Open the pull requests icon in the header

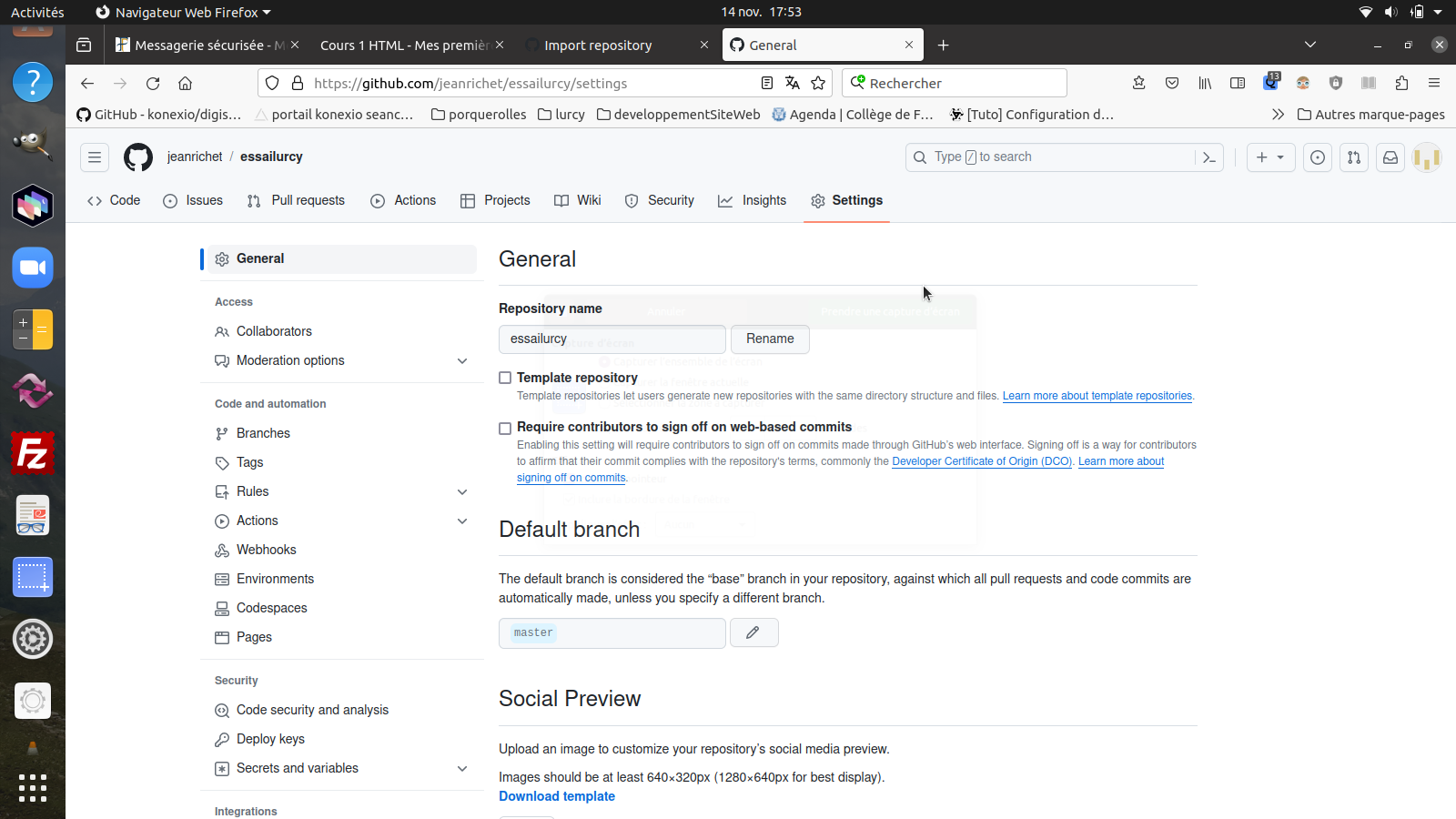tap(1354, 157)
